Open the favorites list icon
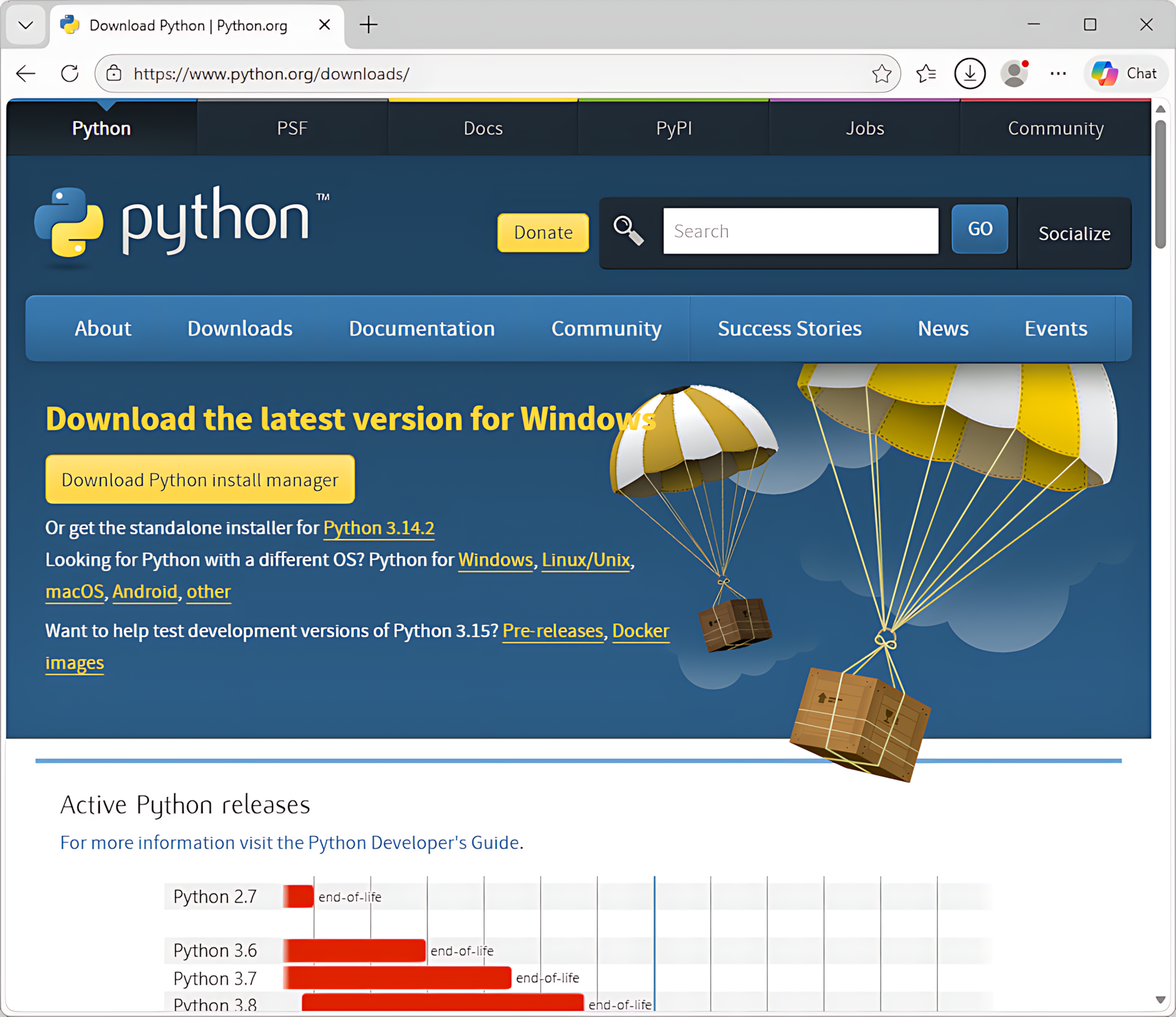 coord(926,74)
